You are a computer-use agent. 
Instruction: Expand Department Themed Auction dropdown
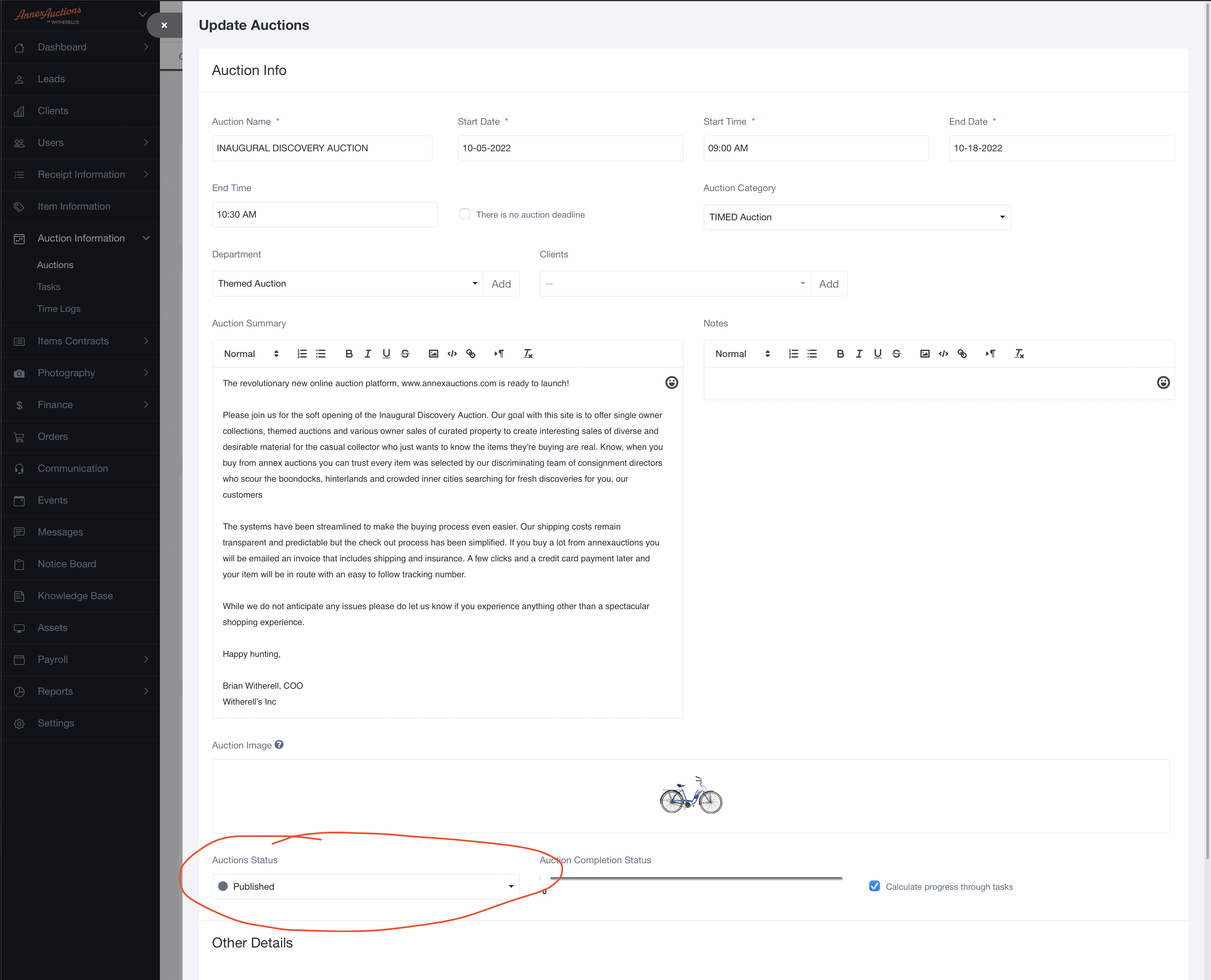coord(347,283)
